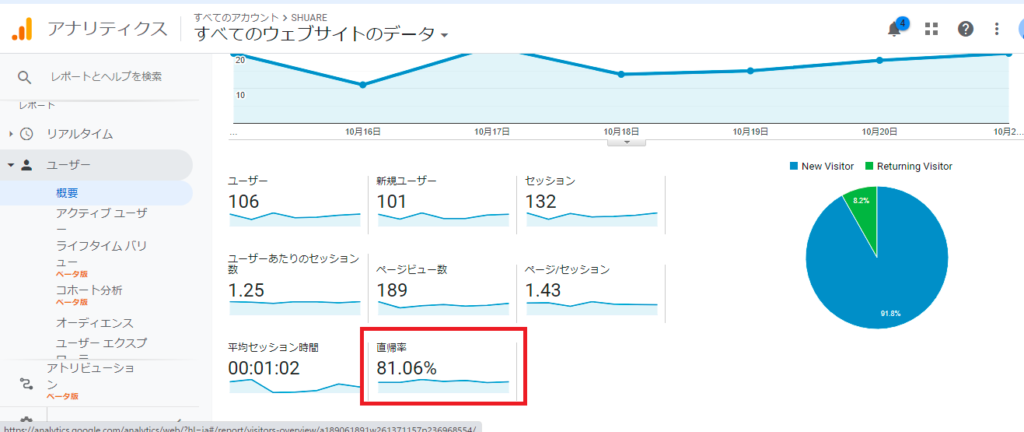The image size is (1024, 432).
Task: Click the search magnifier icon
Action: (x=24, y=77)
